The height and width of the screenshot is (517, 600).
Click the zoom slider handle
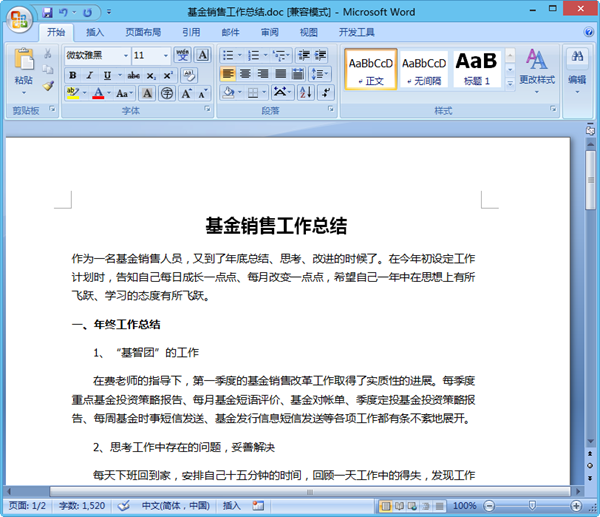coord(532,506)
